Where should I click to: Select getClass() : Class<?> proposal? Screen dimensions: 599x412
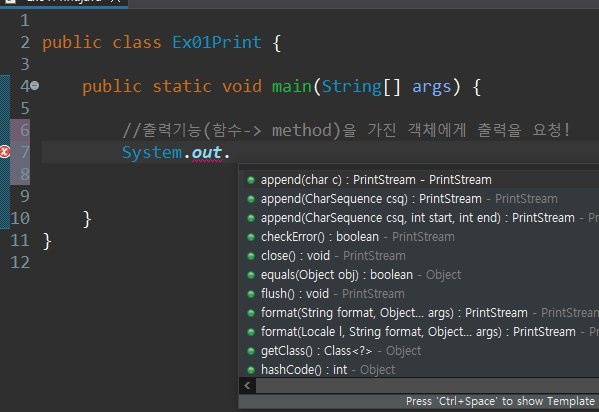[x=421, y=351]
